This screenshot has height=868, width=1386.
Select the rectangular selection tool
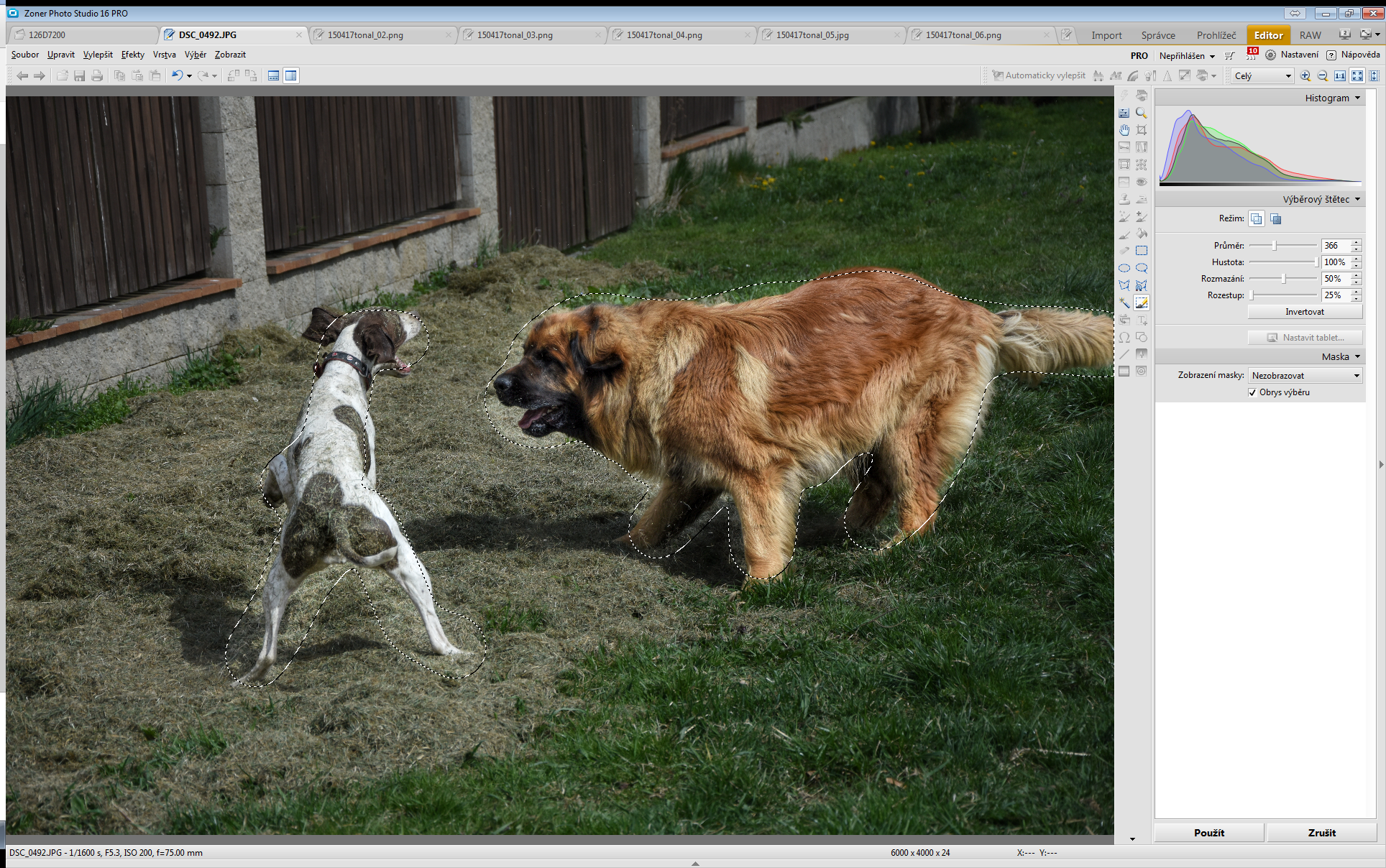[x=1142, y=251]
